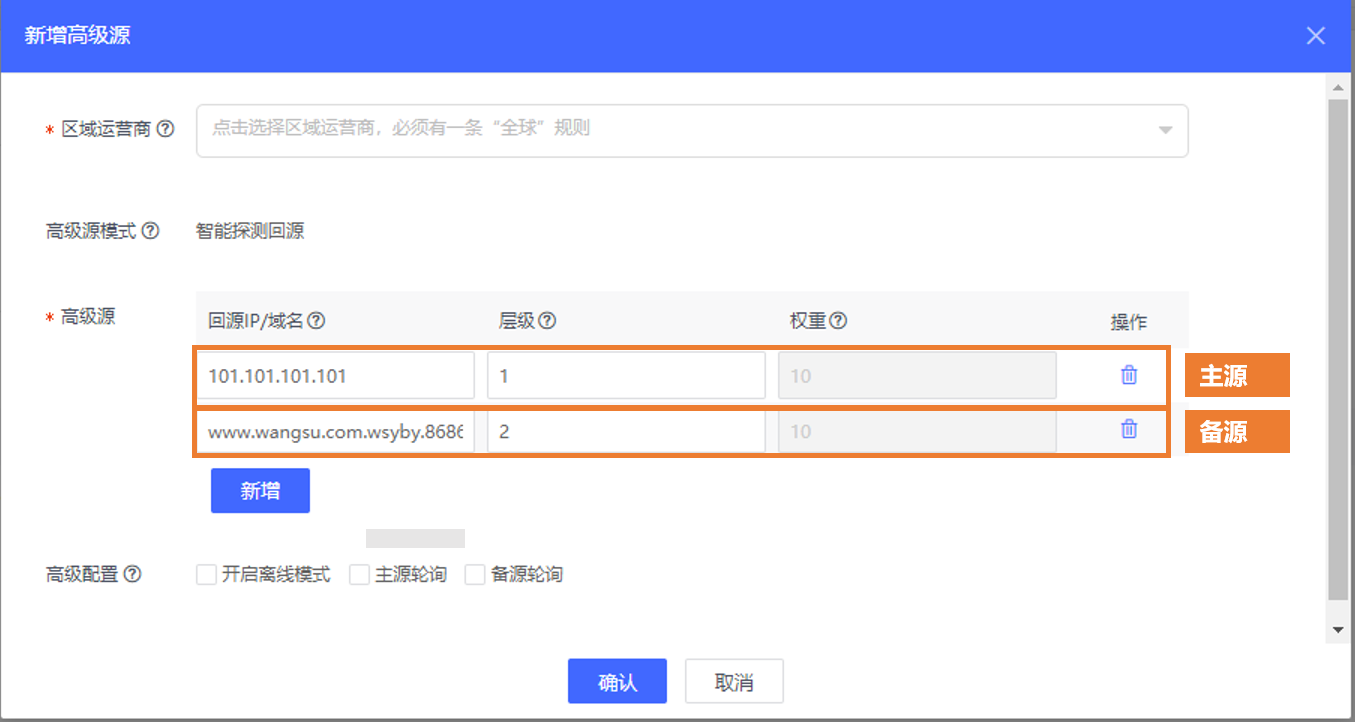
Task: Click the dialog's vertical scrollbar thumb
Action: coord(1339,350)
